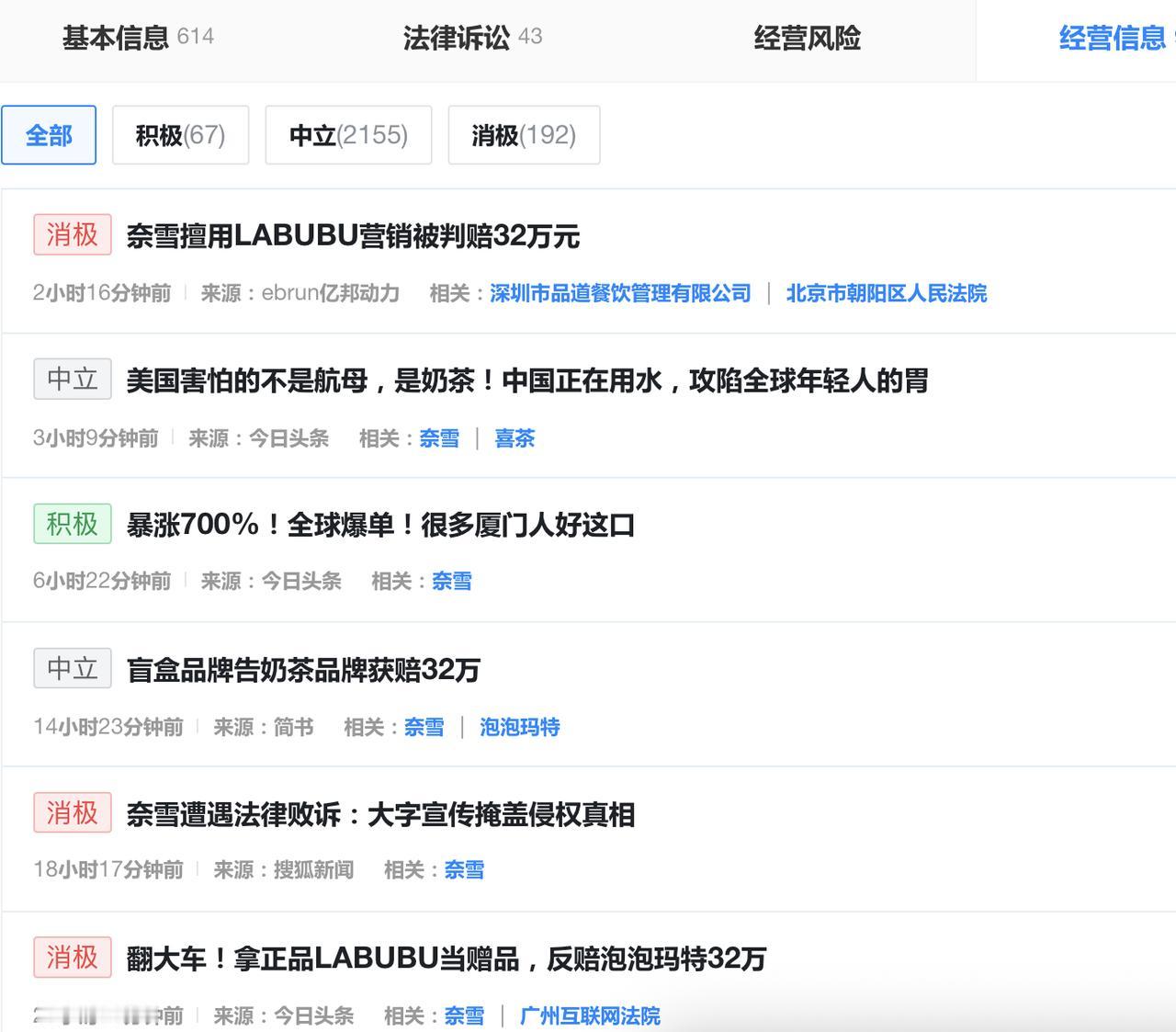Show 全部 news filter
This screenshot has height=1032, width=1176.
tap(49, 135)
